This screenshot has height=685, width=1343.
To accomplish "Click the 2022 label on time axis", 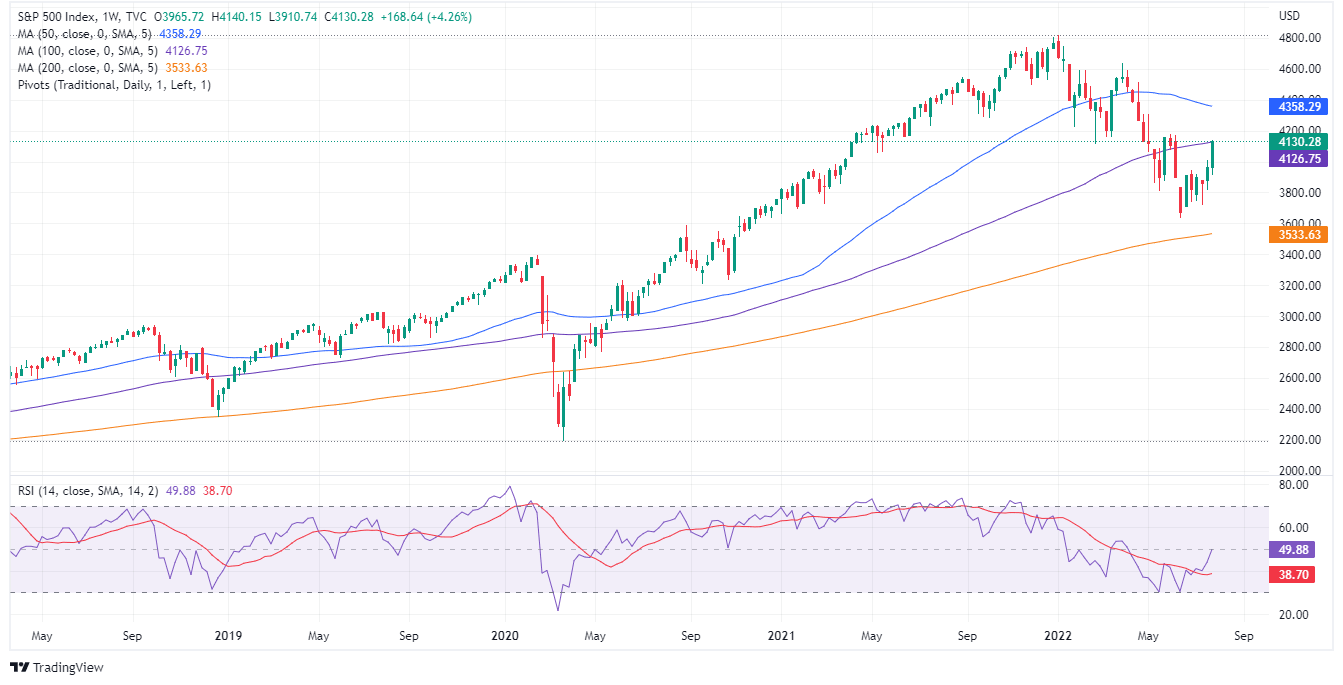I will 1057,635.
